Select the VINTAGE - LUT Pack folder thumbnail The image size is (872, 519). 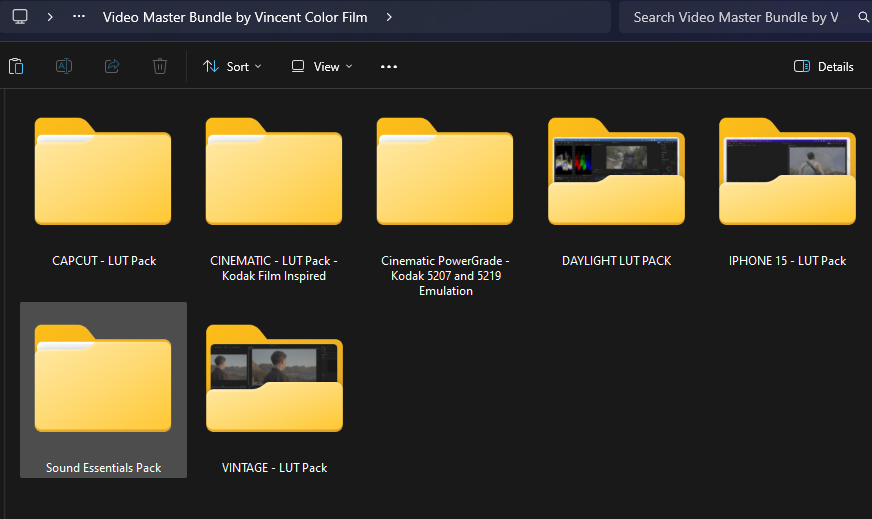[274, 381]
